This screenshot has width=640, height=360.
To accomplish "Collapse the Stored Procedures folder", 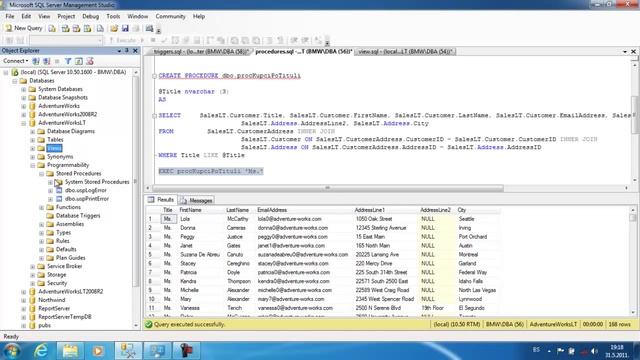I will (42, 173).
